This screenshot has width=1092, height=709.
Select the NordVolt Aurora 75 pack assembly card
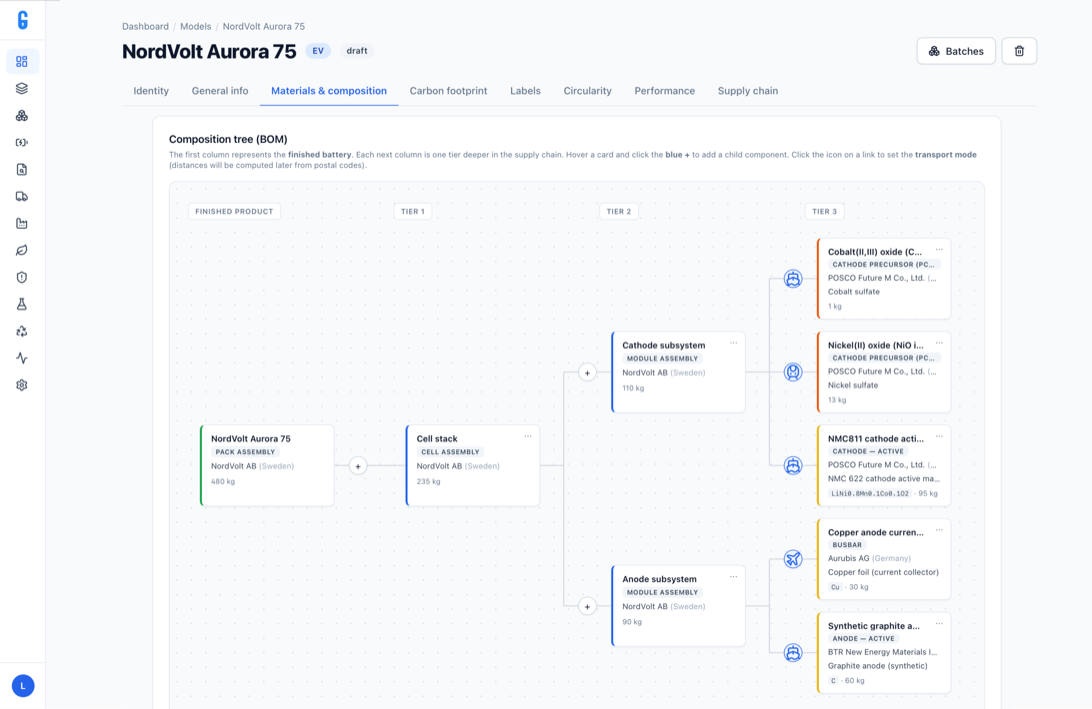(267, 465)
